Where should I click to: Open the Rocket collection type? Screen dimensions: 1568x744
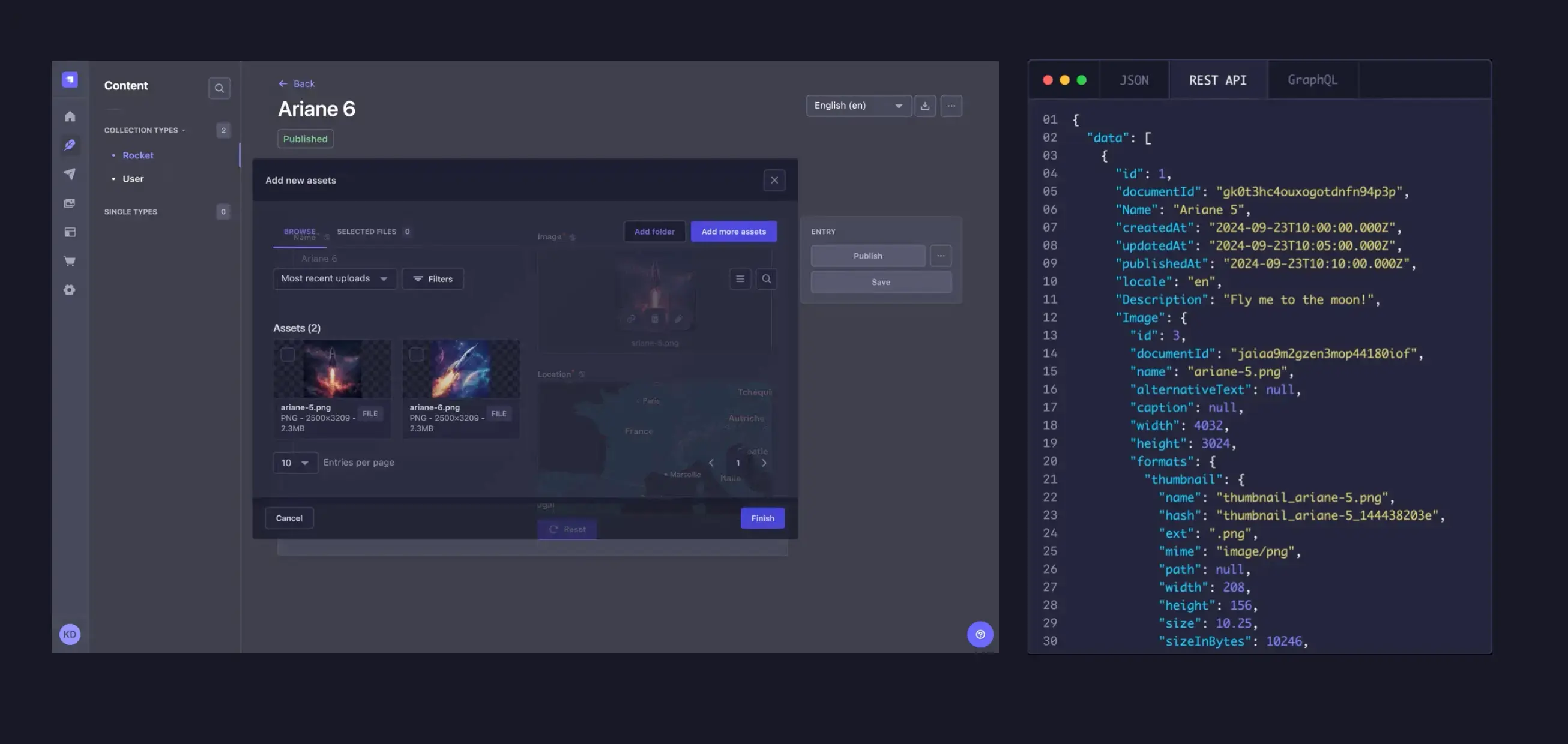138,155
